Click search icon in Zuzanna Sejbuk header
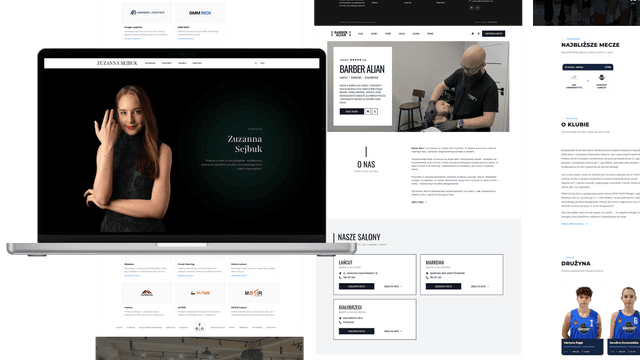Image resolution: width=640 pixels, height=360 pixels. click(256, 63)
